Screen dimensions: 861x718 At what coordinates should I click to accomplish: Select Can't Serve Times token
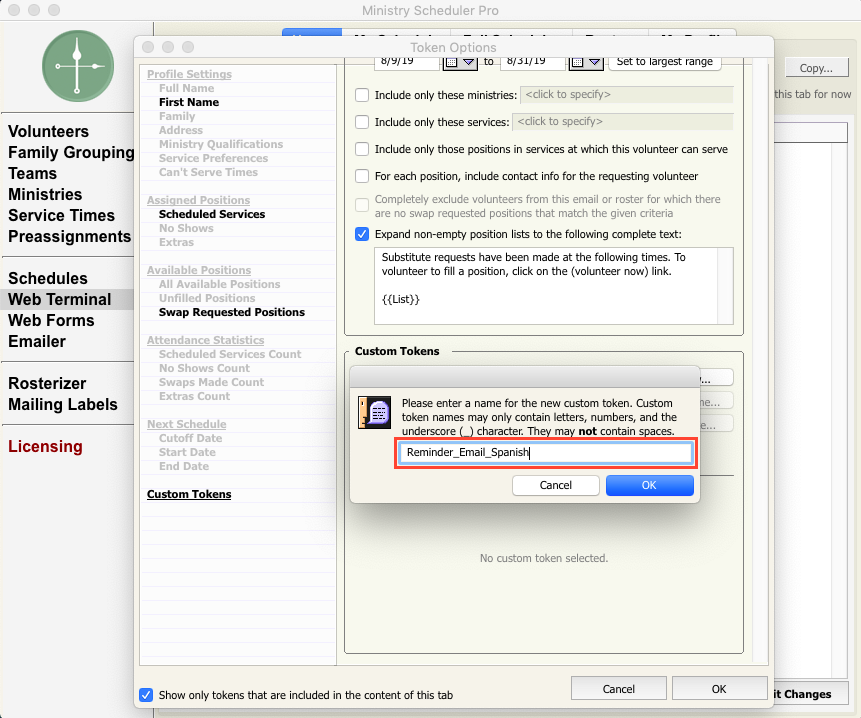(208, 172)
